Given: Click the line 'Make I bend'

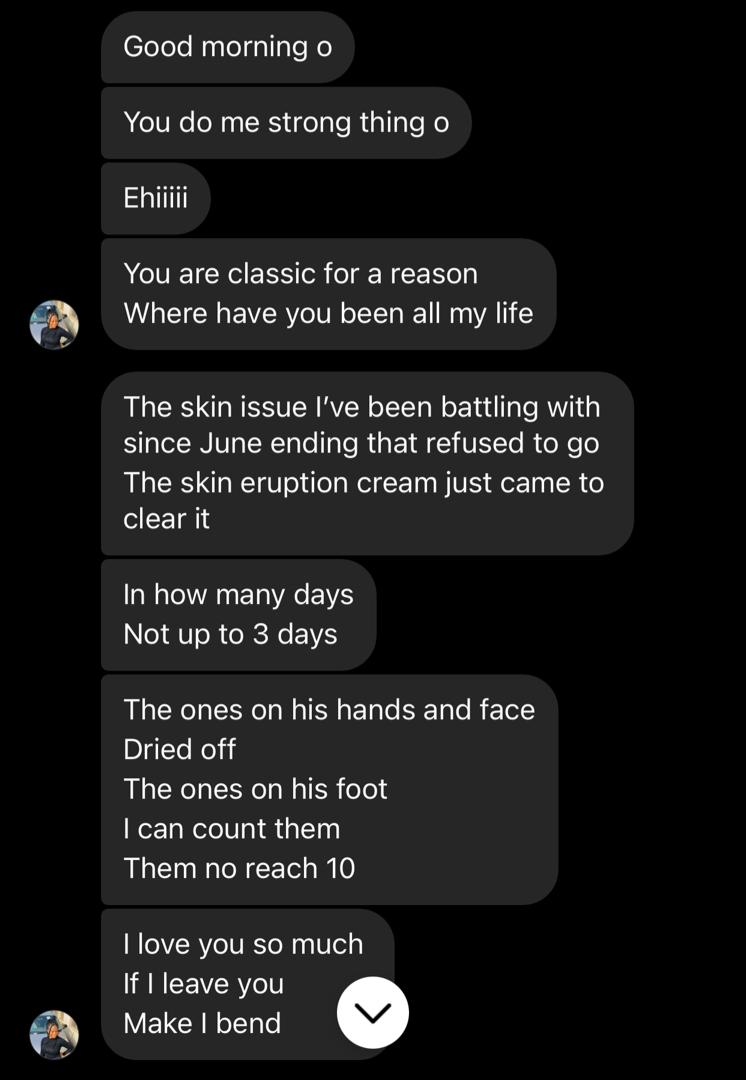Looking at the screenshot, I should point(203,1024).
